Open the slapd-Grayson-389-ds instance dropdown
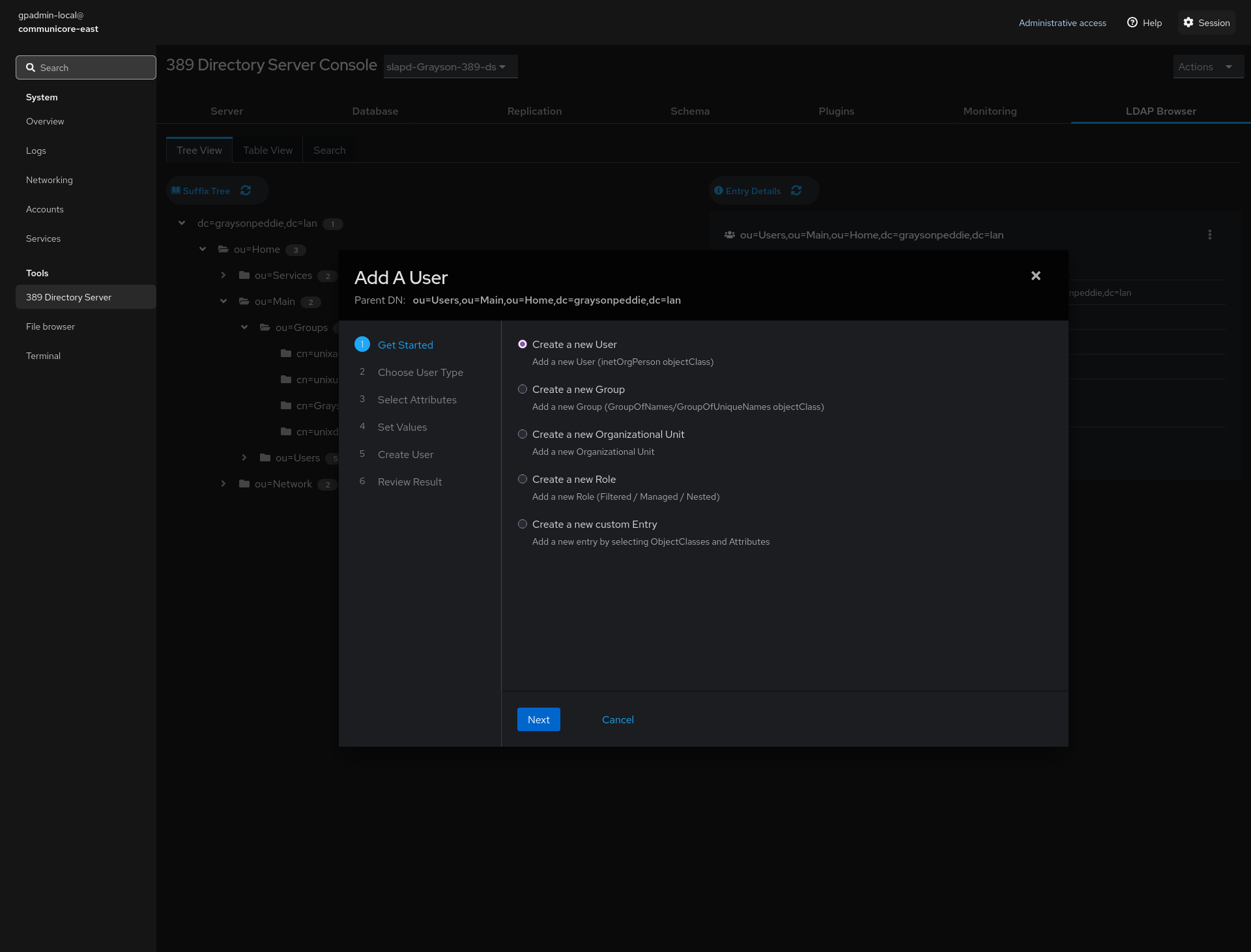Viewport: 1251px width, 952px height. [x=450, y=66]
